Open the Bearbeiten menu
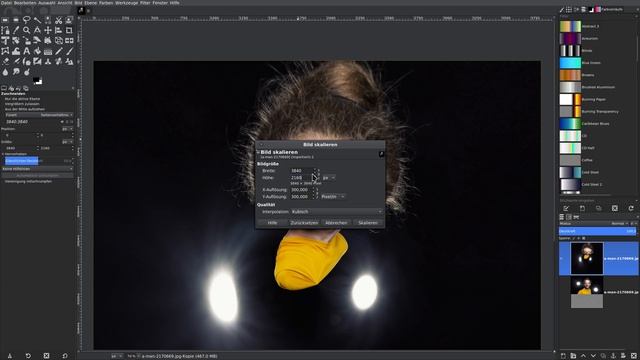 [25, 2]
